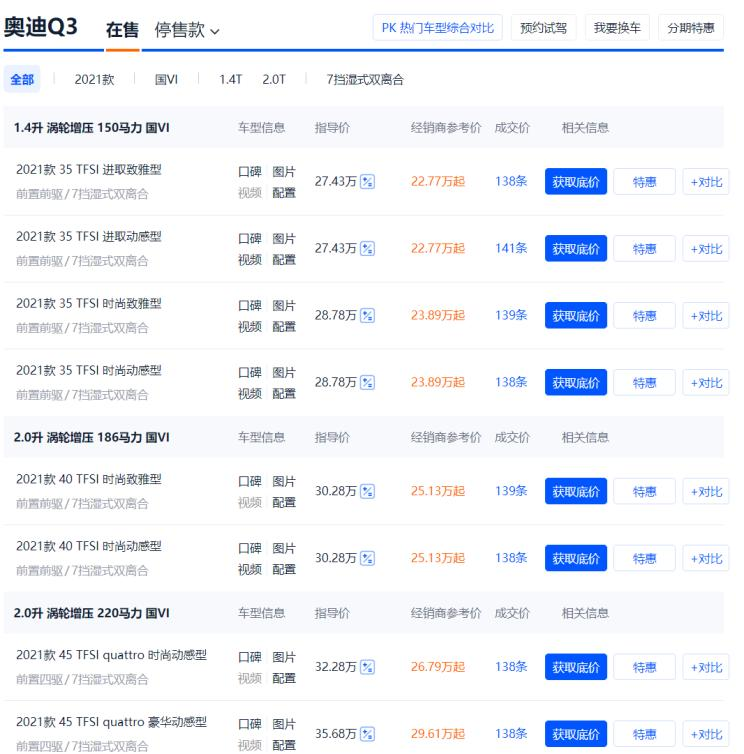Switch to the 在售 tab

coord(122,30)
